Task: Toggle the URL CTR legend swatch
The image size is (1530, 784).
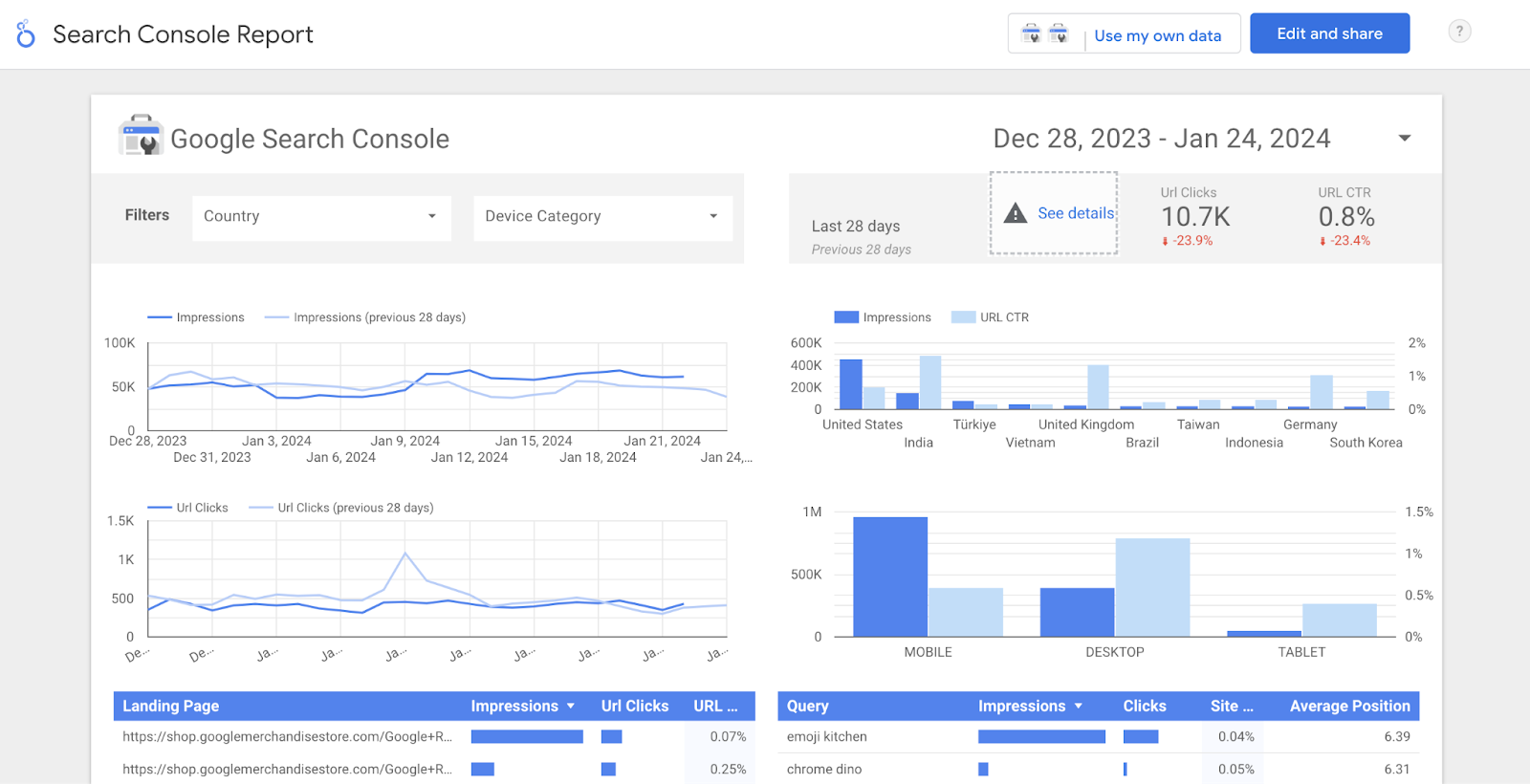Action: pos(963,317)
